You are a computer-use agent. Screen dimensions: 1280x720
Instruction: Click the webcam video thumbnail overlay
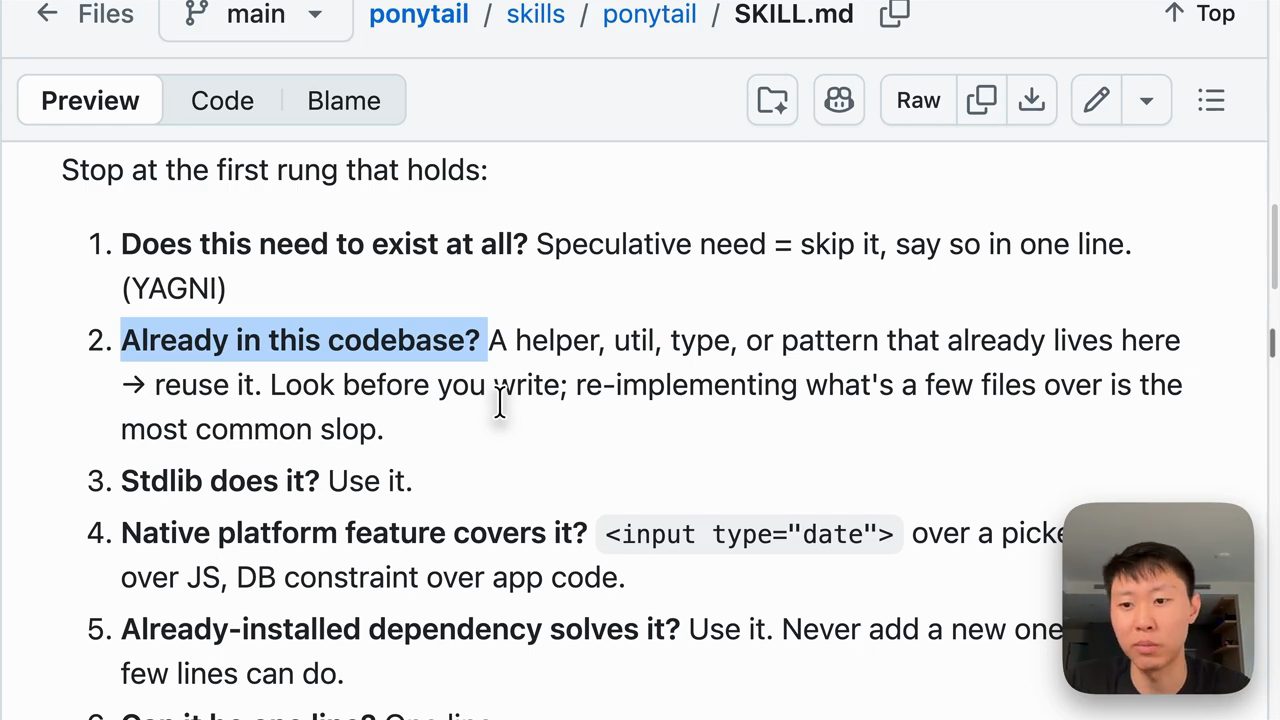click(x=1158, y=598)
